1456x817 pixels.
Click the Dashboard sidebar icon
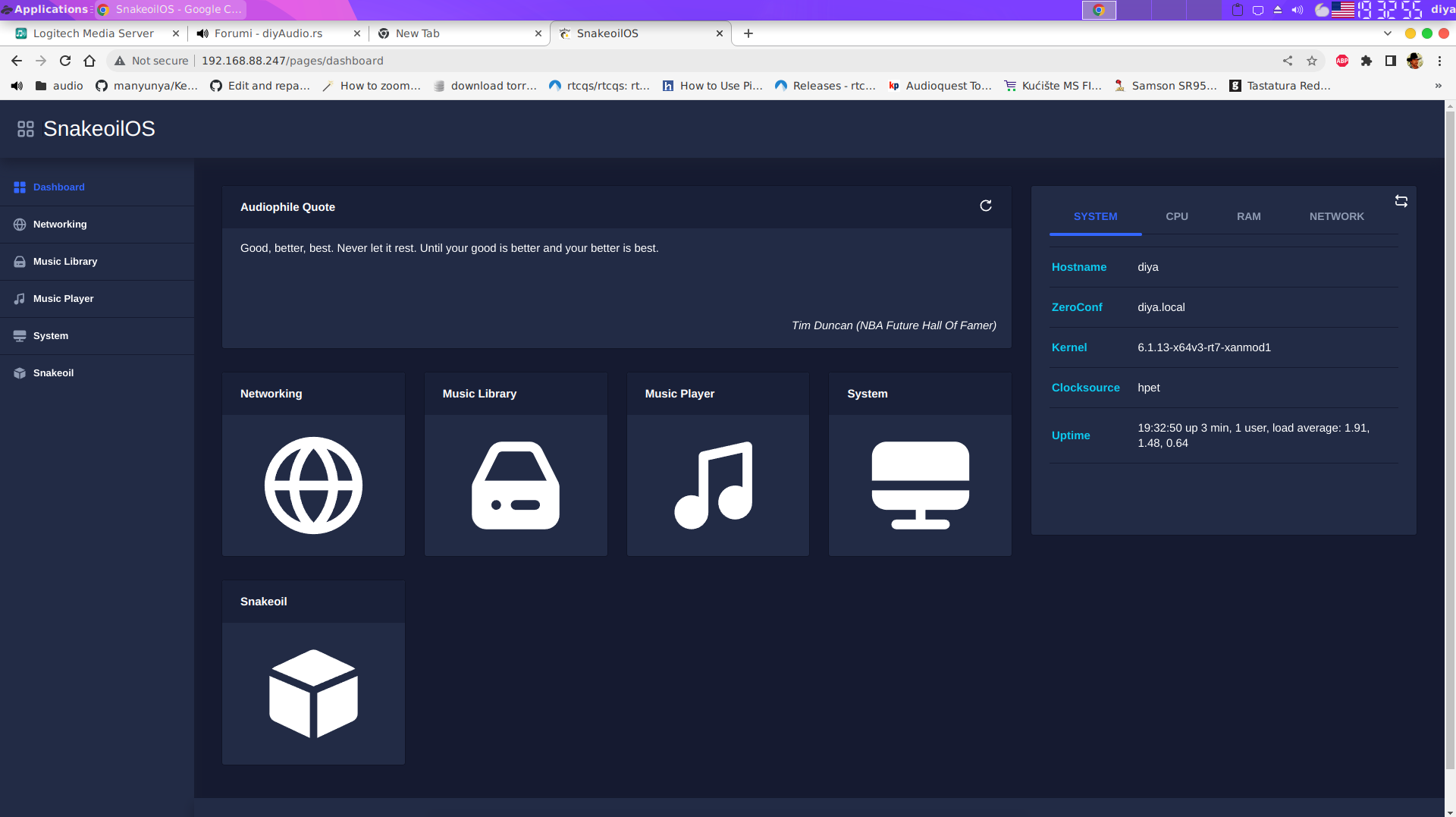pos(20,187)
